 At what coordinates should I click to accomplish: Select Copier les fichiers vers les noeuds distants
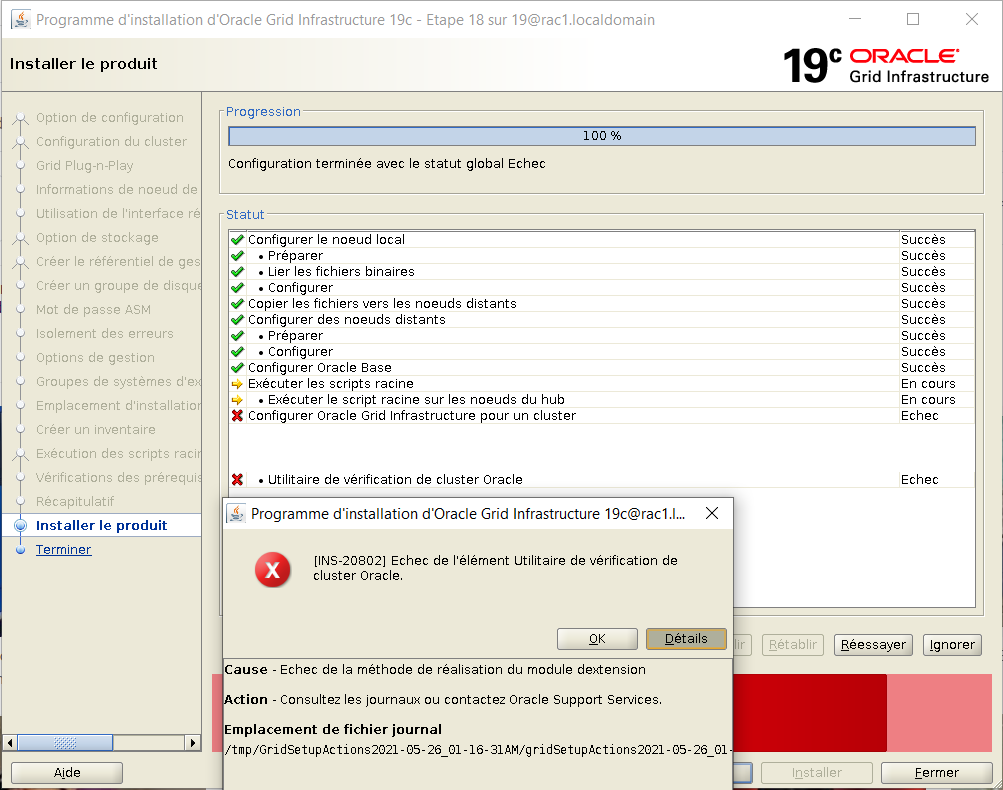click(x=382, y=304)
